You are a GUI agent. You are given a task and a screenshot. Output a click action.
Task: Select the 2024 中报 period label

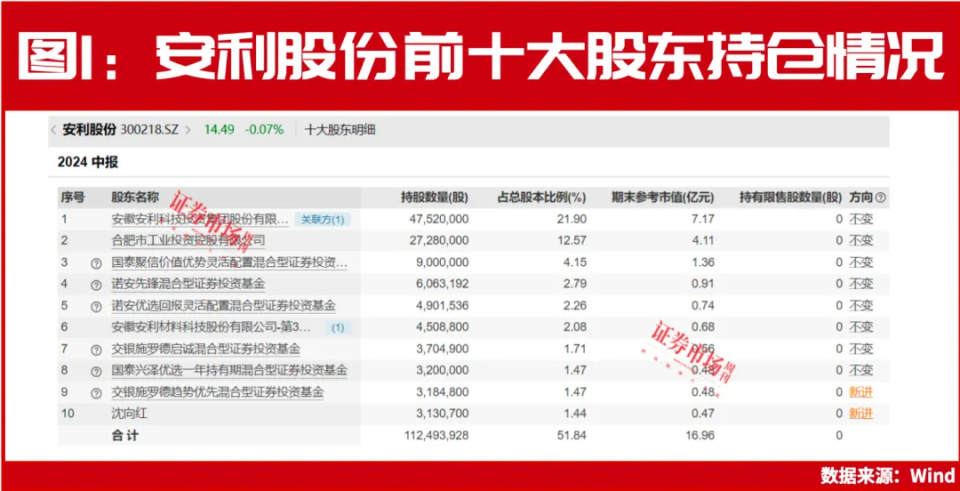(x=88, y=163)
